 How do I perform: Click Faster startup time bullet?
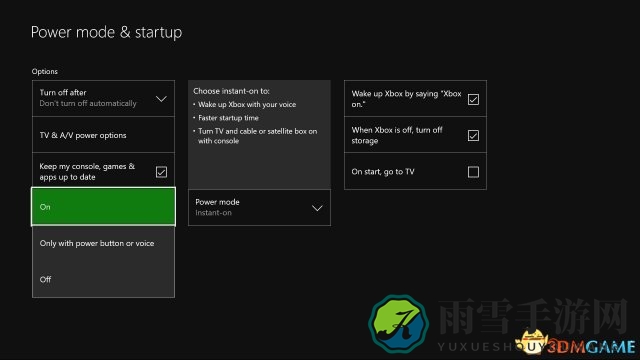pyautogui.click(x=228, y=118)
